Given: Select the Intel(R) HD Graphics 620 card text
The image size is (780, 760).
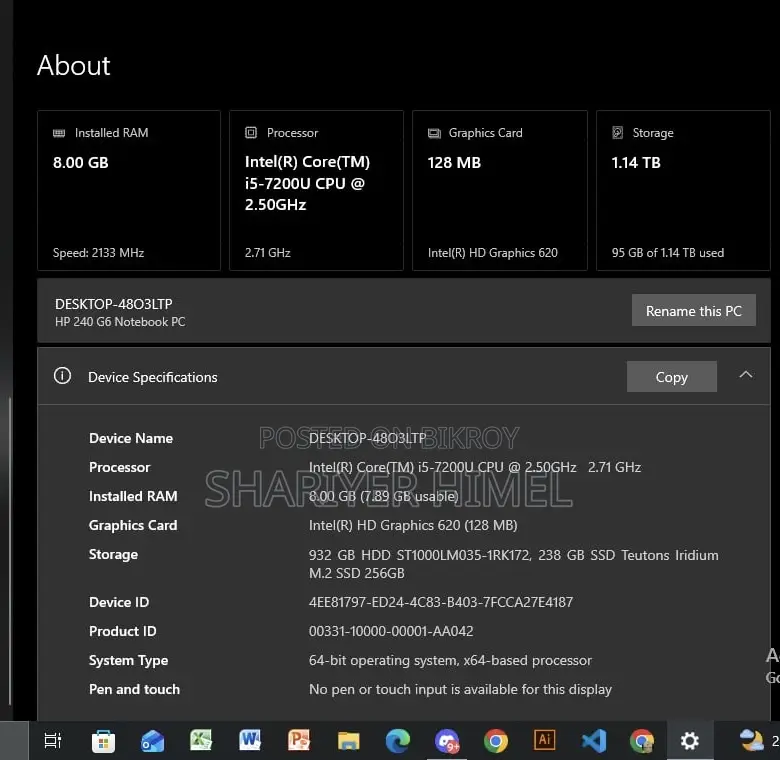Looking at the screenshot, I should click(492, 253).
